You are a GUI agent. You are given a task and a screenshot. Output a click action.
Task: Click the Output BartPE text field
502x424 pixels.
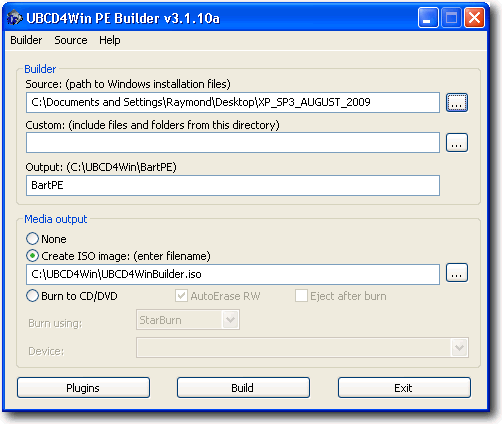coord(233,185)
